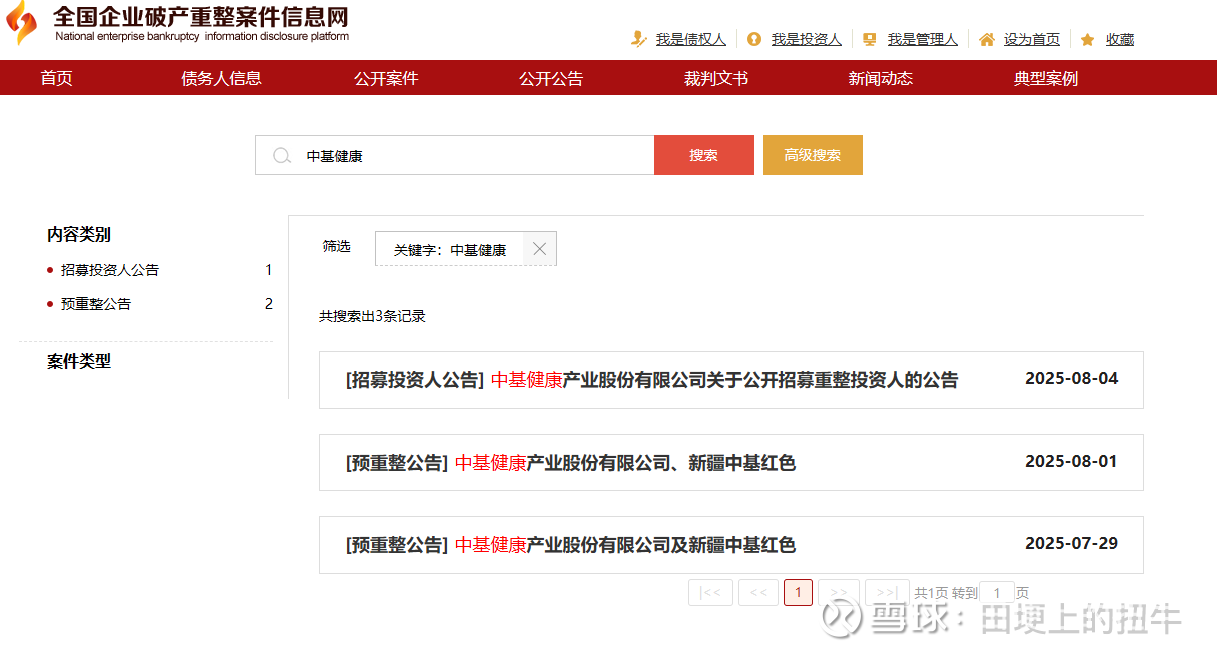Click the administrator icon beside 我是管理人
1217x656 pixels.
coord(870,39)
